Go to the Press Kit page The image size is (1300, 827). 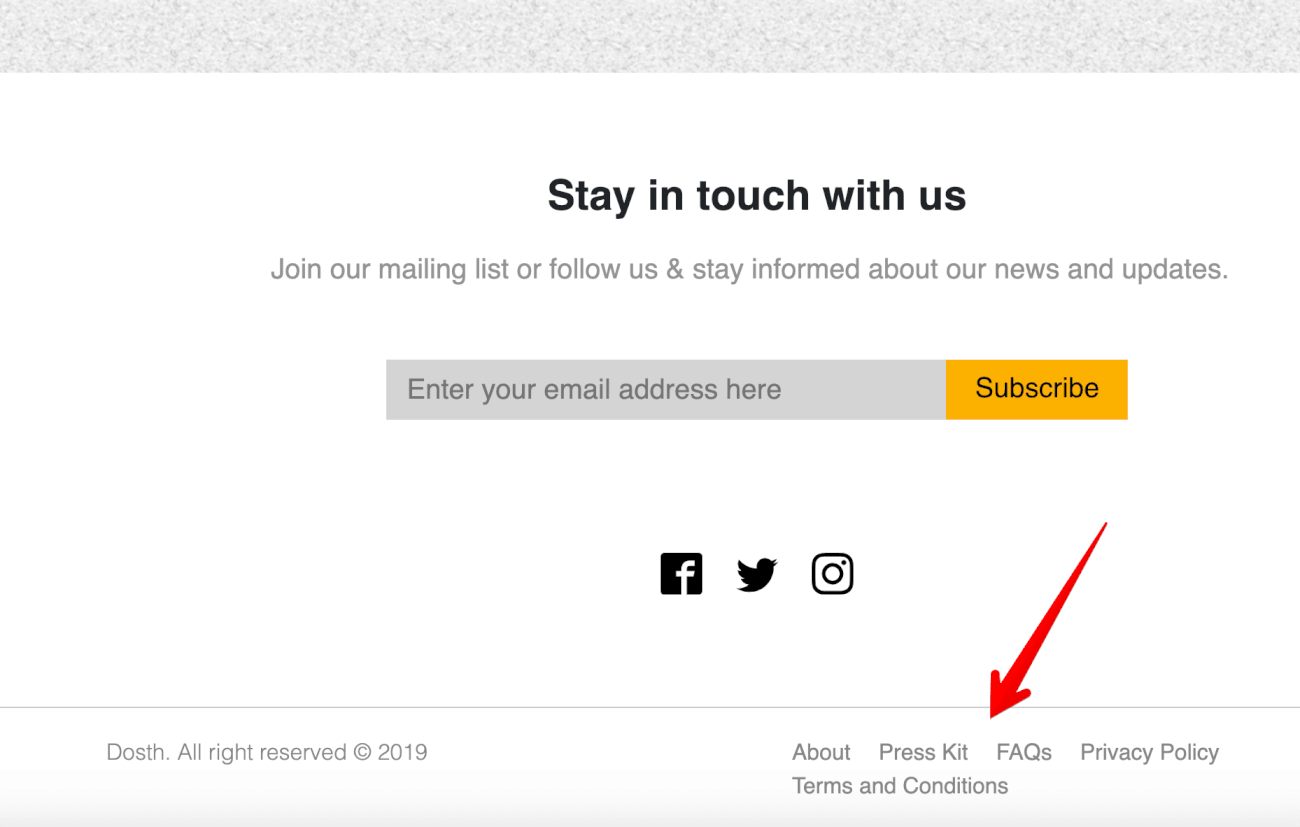coord(923,752)
